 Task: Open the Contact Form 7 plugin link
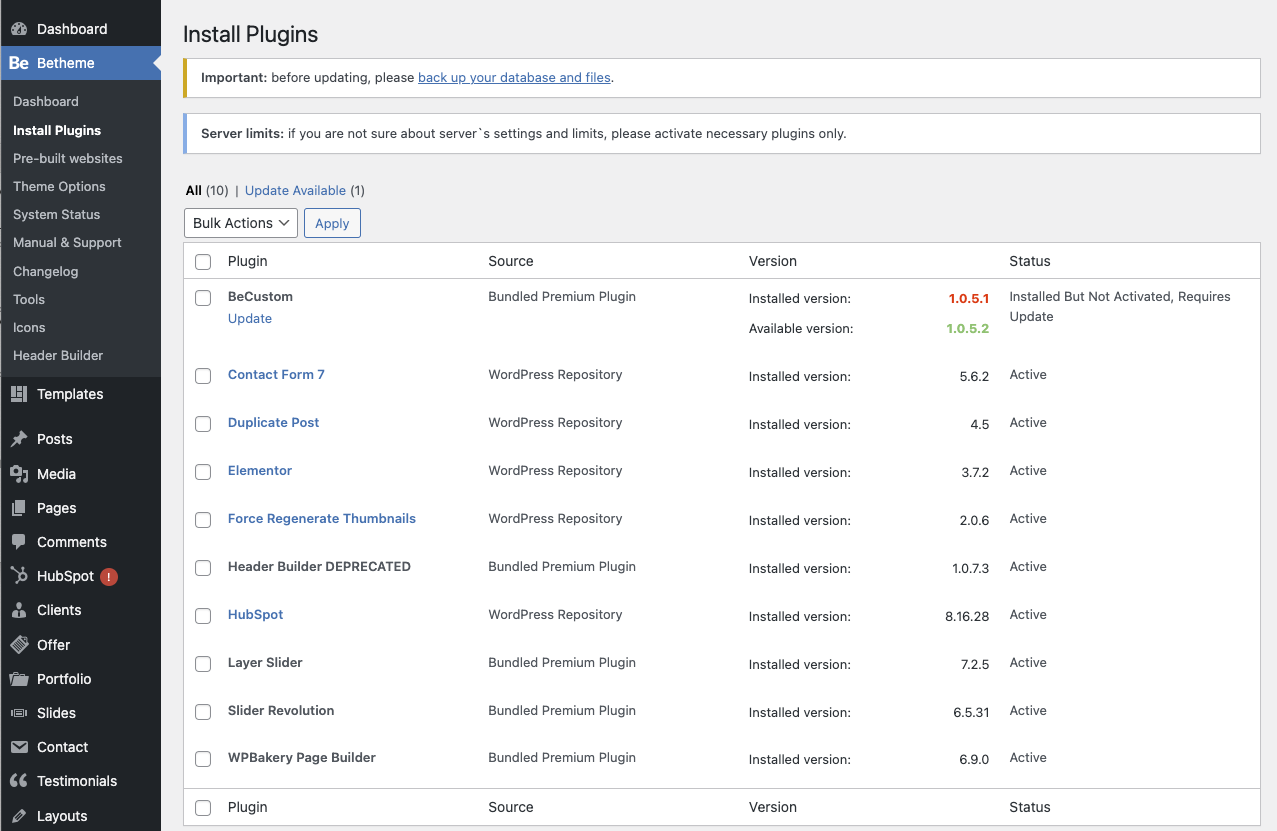click(276, 374)
